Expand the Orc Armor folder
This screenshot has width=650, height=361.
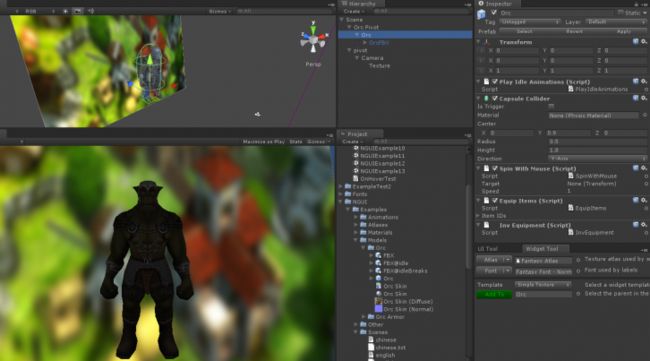364,317
